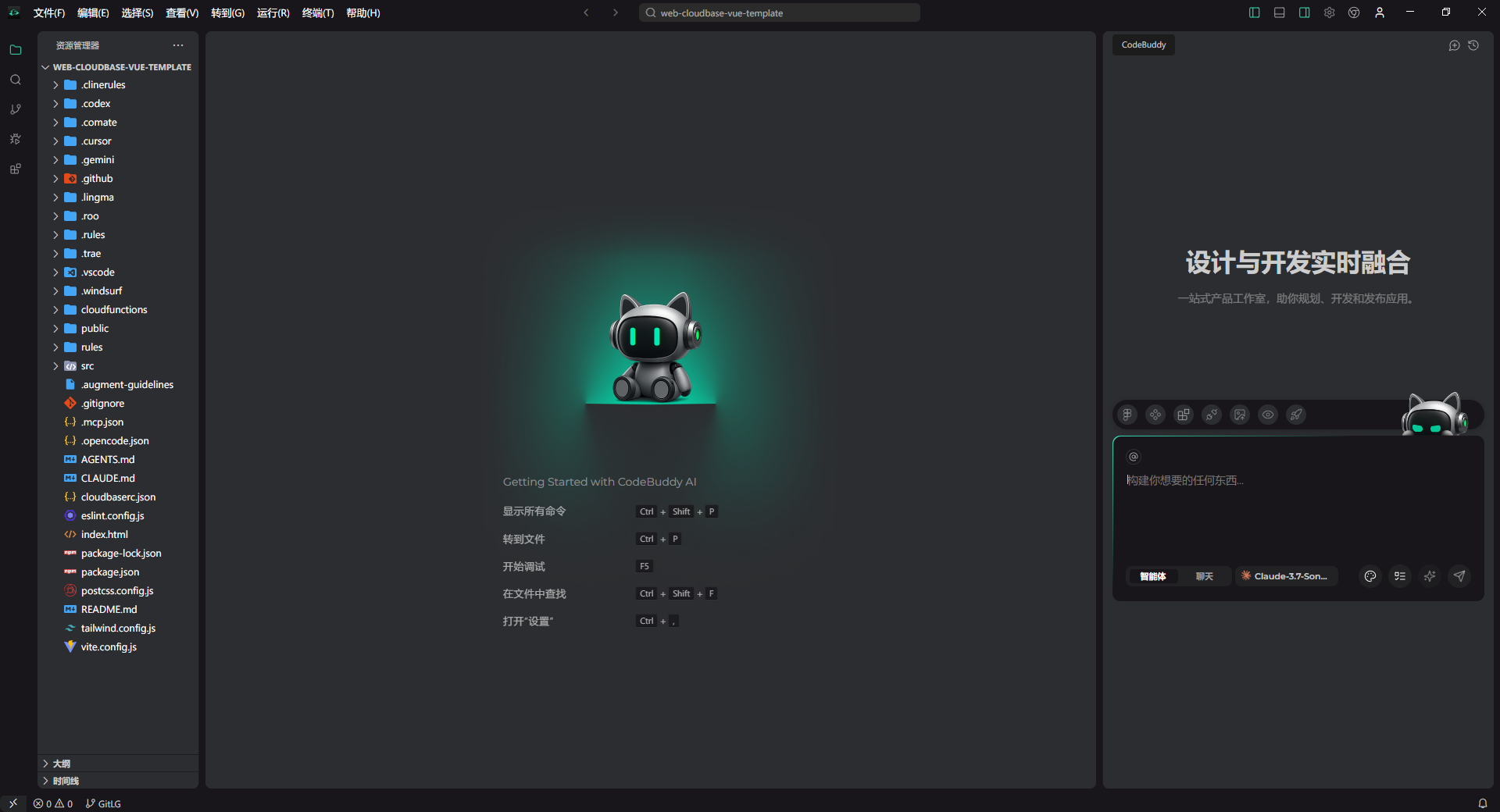Switch to 智能体 agent mode

tap(1152, 576)
